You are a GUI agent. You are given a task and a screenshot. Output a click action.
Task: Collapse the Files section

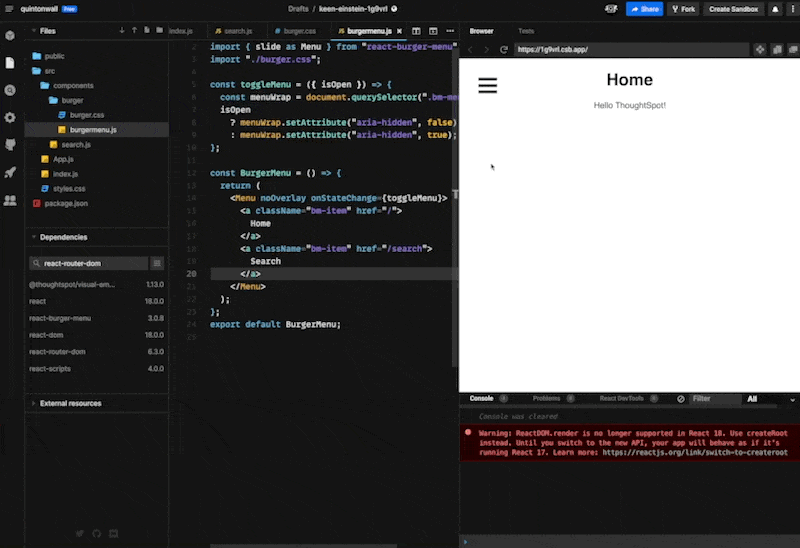tap(34, 31)
